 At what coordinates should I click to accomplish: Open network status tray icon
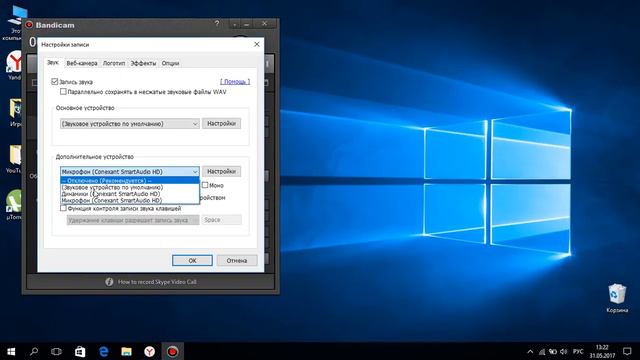(x=542, y=351)
